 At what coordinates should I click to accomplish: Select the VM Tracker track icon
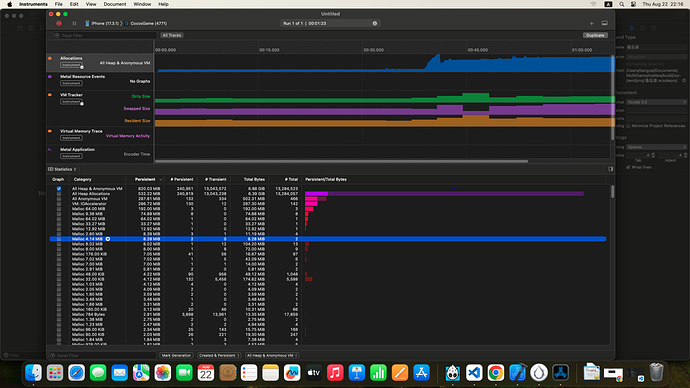coord(50,95)
